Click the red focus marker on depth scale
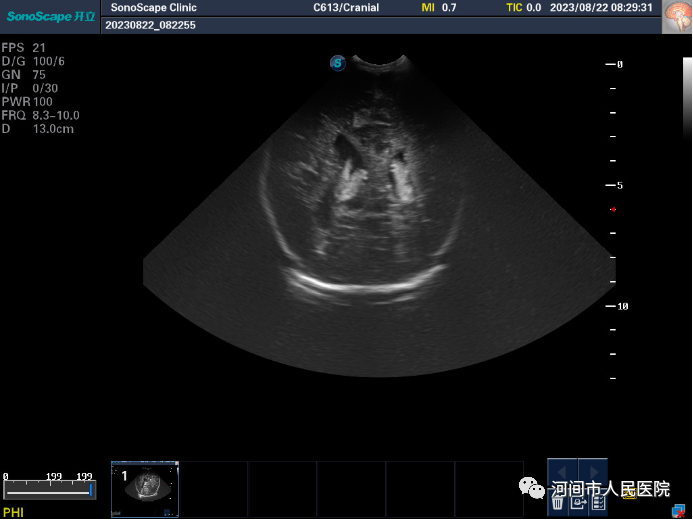The height and width of the screenshot is (520, 693). [613, 209]
